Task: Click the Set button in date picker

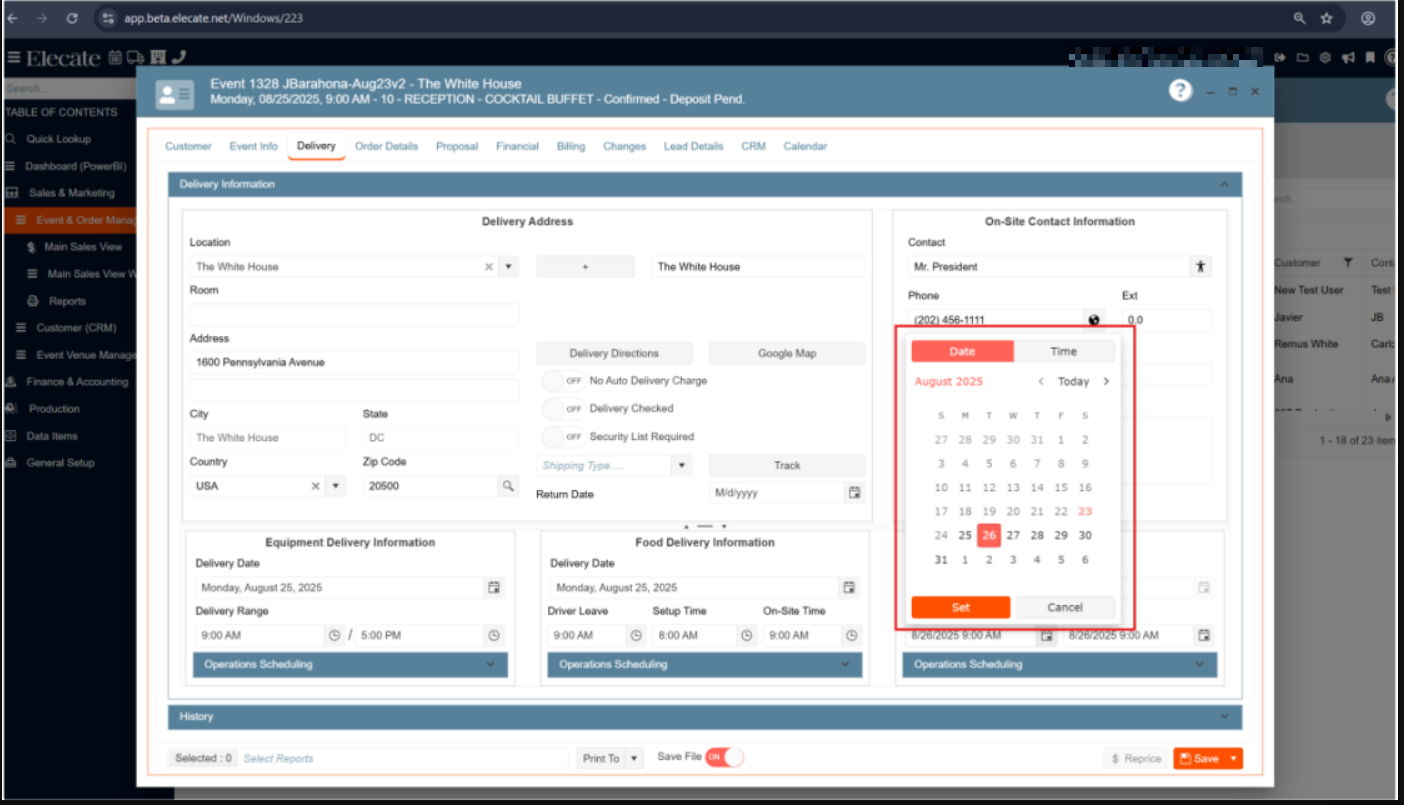Action: click(x=960, y=607)
